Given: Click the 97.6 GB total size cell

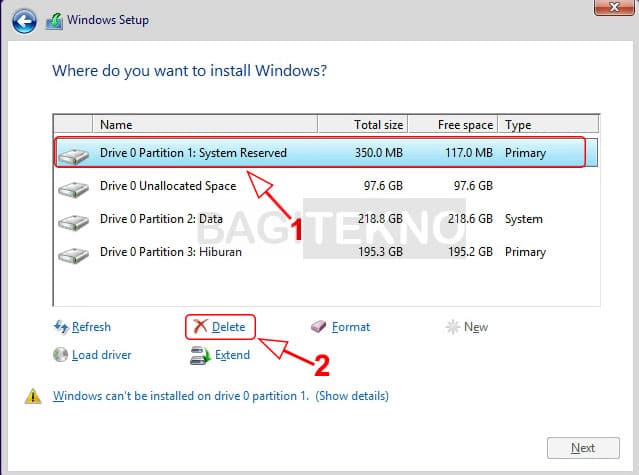Looking at the screenshot, I should 383,186.
